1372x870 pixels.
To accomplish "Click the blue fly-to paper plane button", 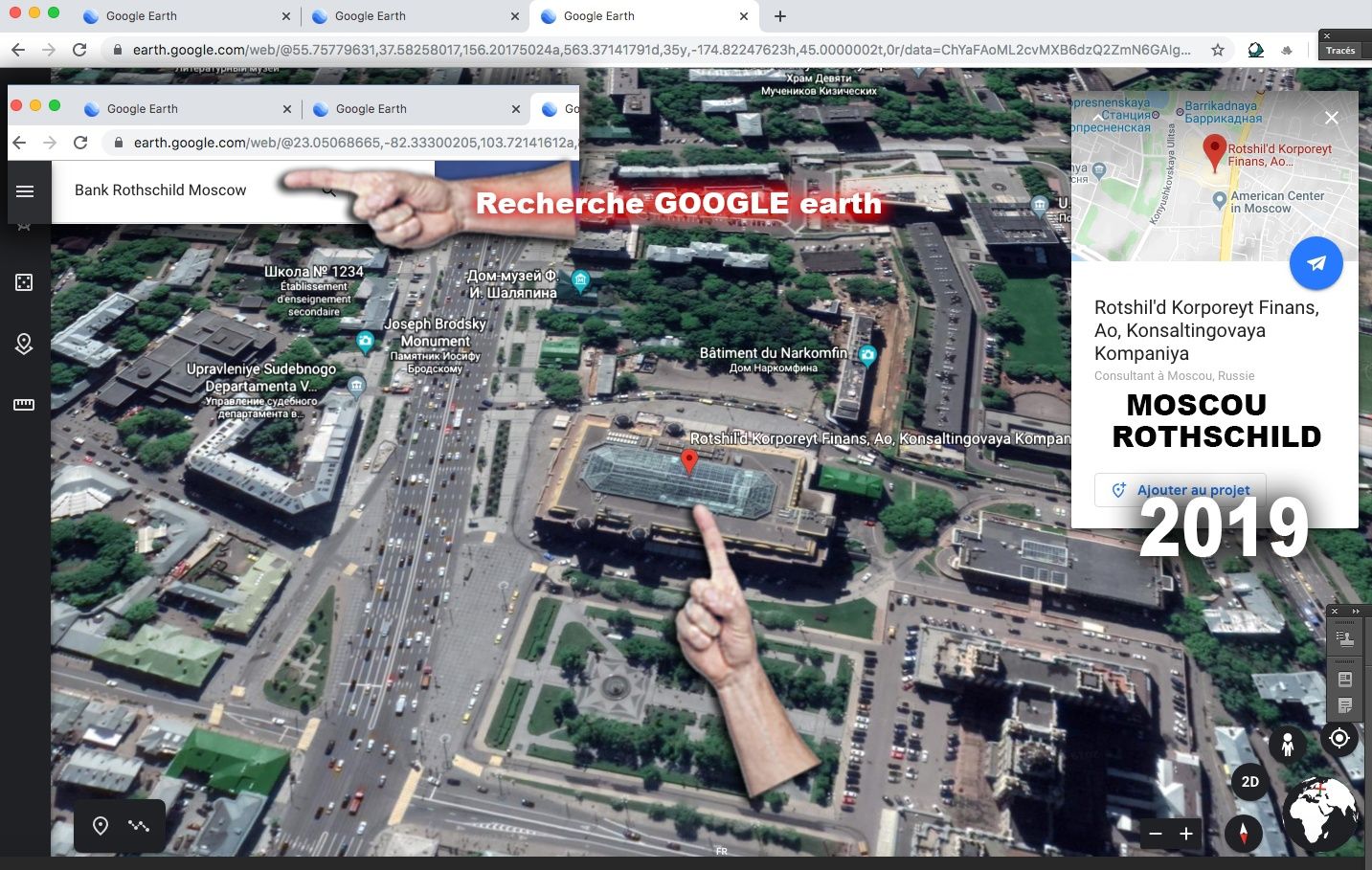I will tap(1316, 263).
